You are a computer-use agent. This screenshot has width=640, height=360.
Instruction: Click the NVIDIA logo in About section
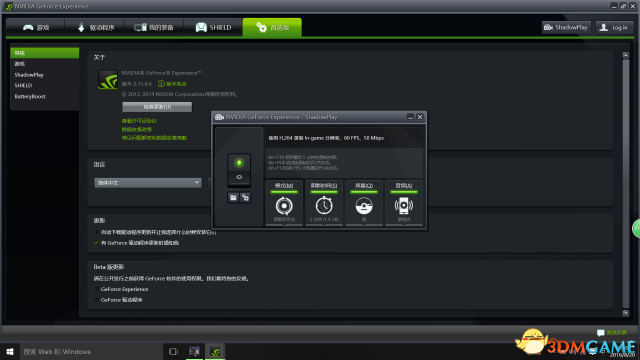pyautogui.click(x=108, y=80)
